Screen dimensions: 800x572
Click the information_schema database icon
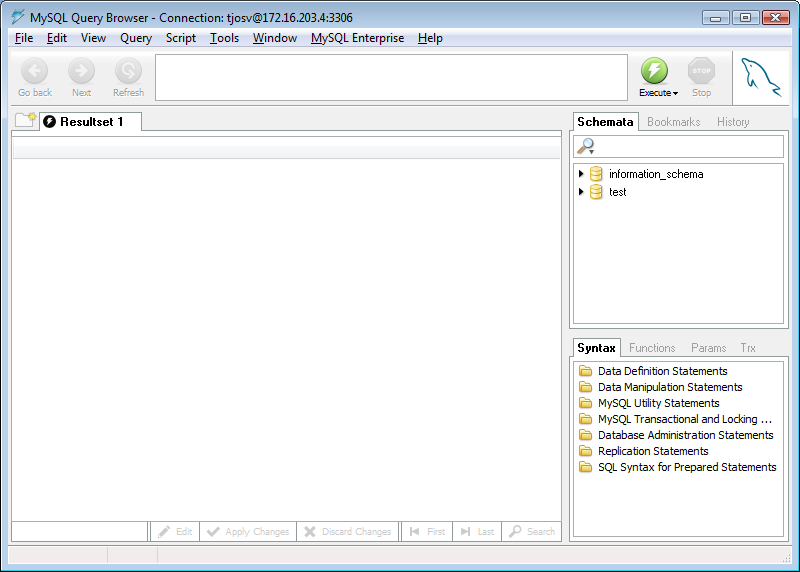click(596, 174)
